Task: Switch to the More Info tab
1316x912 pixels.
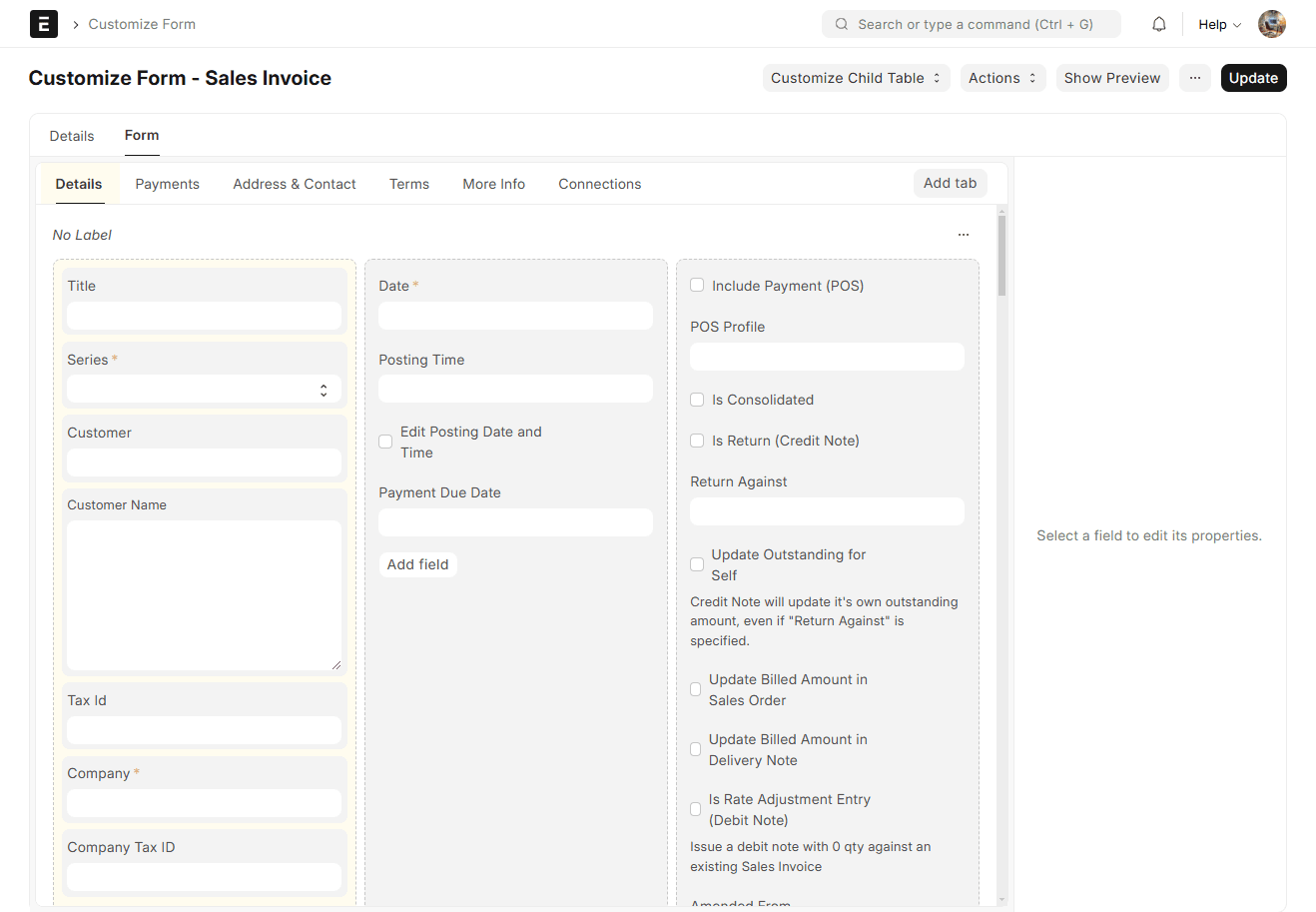Action: (494, 184)
